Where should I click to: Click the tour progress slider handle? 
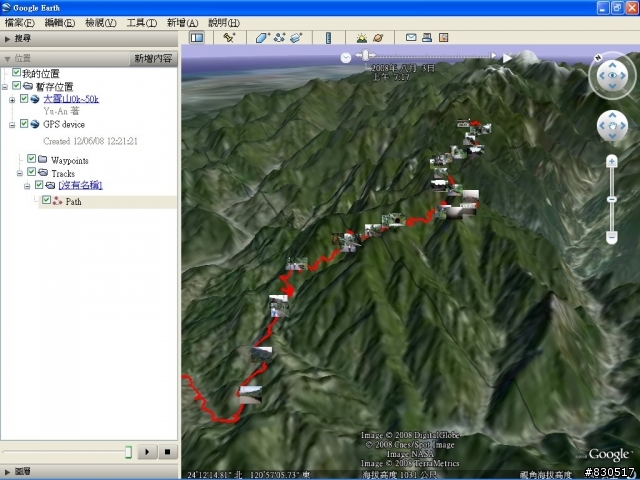point(128,452)
